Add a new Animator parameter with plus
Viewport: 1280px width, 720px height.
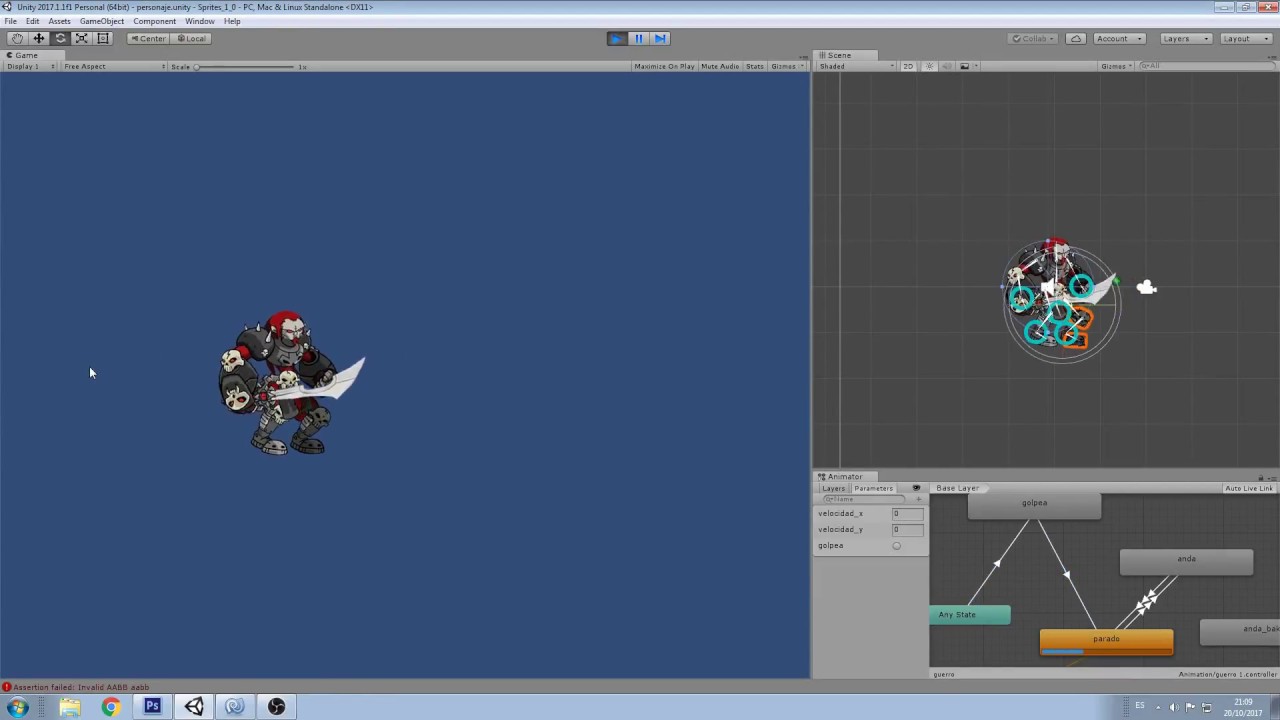pyautogui.click(x=919, y=499)
